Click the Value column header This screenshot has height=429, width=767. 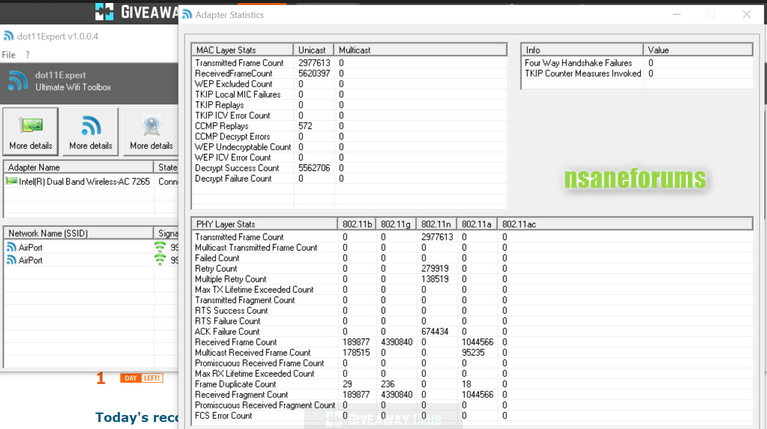[x=698, y=50]
